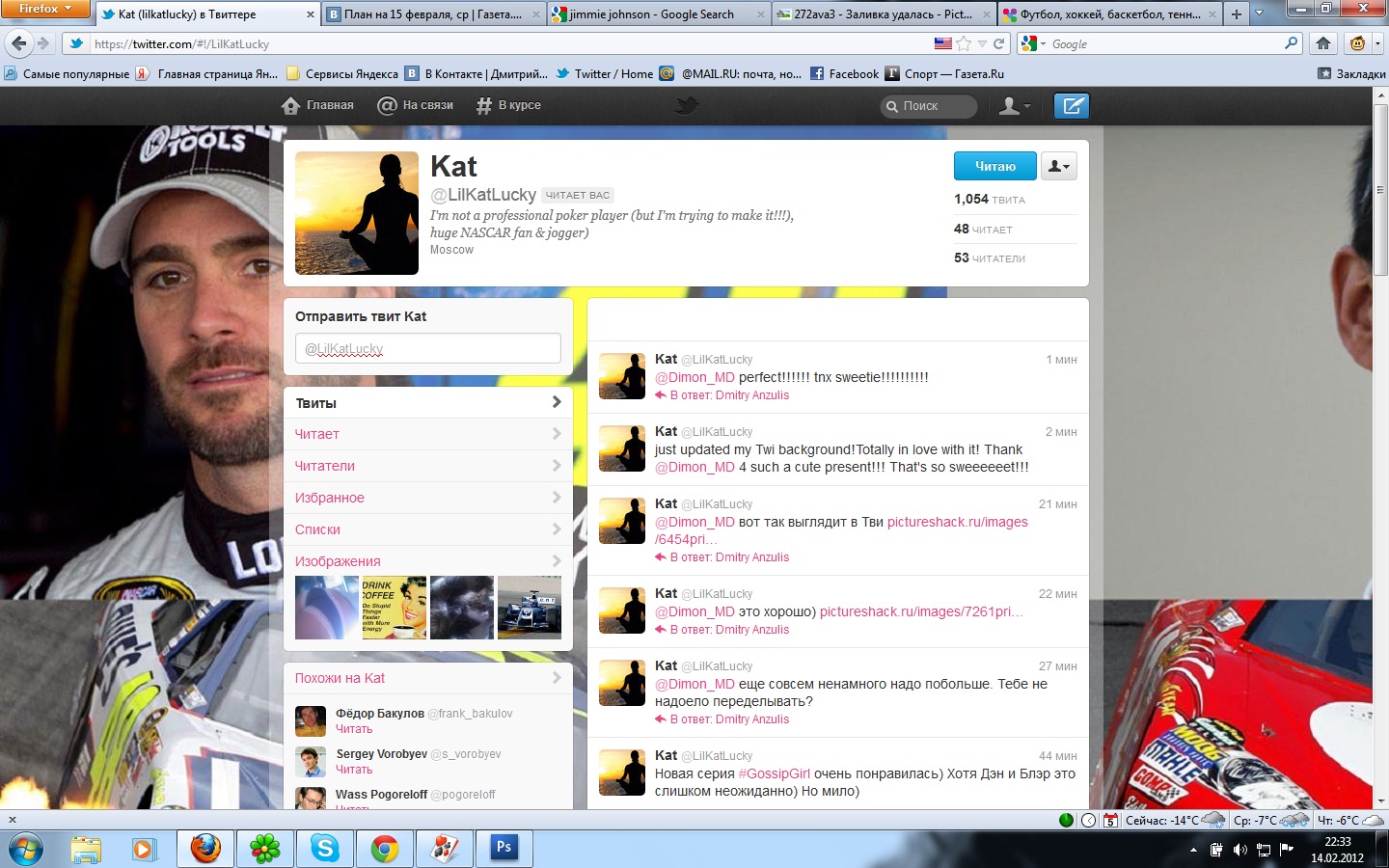Open the 'Twitter / Home' bookmark
The image size is (1389, 868).
(604, 73)
